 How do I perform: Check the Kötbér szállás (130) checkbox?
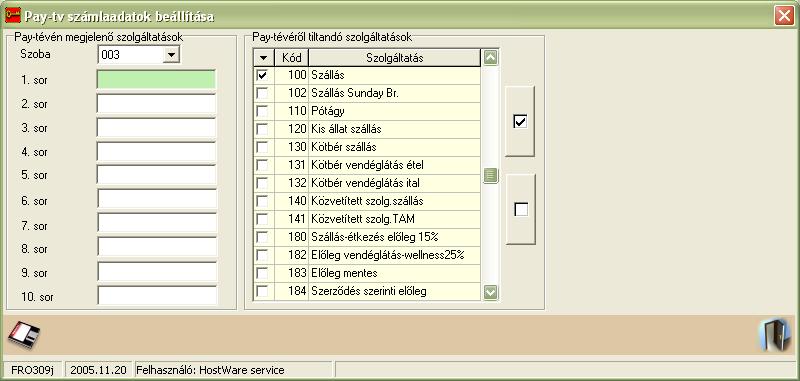point(262,147)
